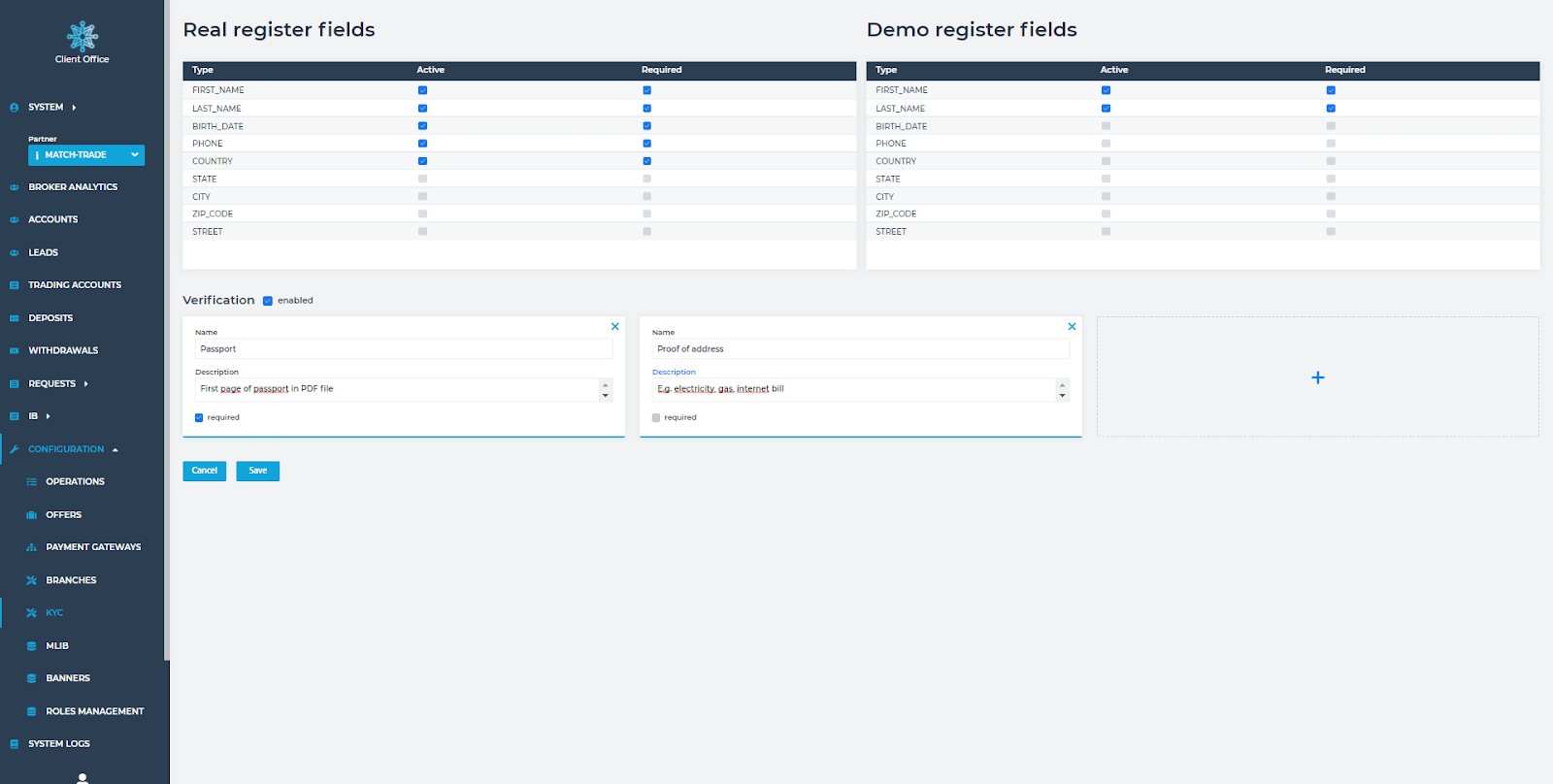Click the KYC tools icon in sidebar

[x=32, y=613]
